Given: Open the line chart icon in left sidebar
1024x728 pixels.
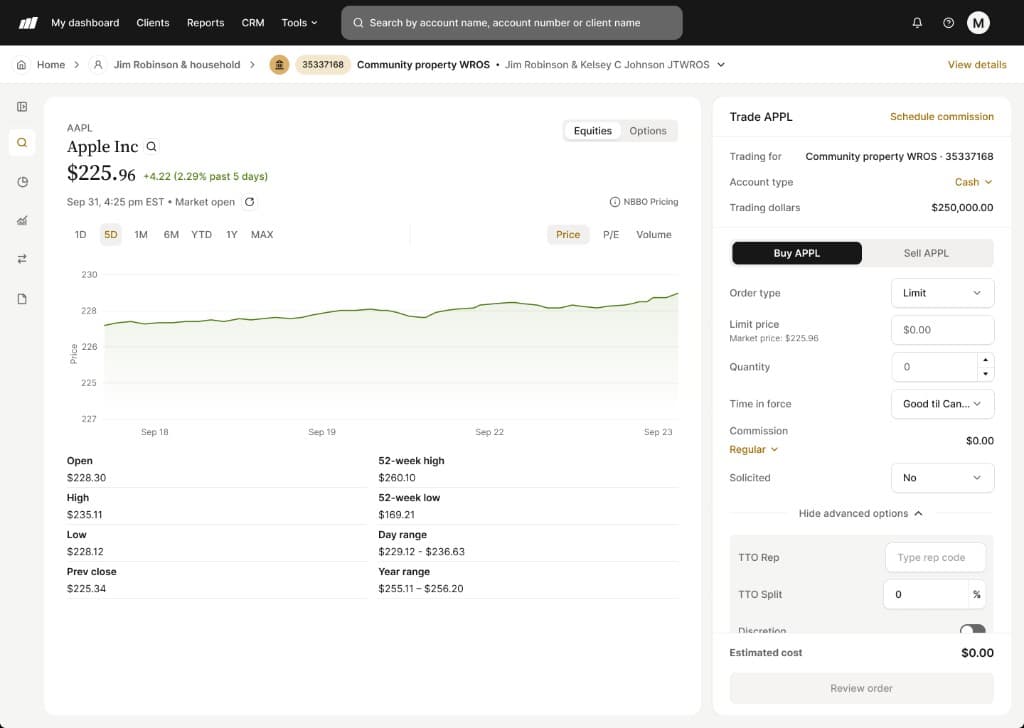Looking at the screenshot, I should pyautogui.click(x=22, y=221).
